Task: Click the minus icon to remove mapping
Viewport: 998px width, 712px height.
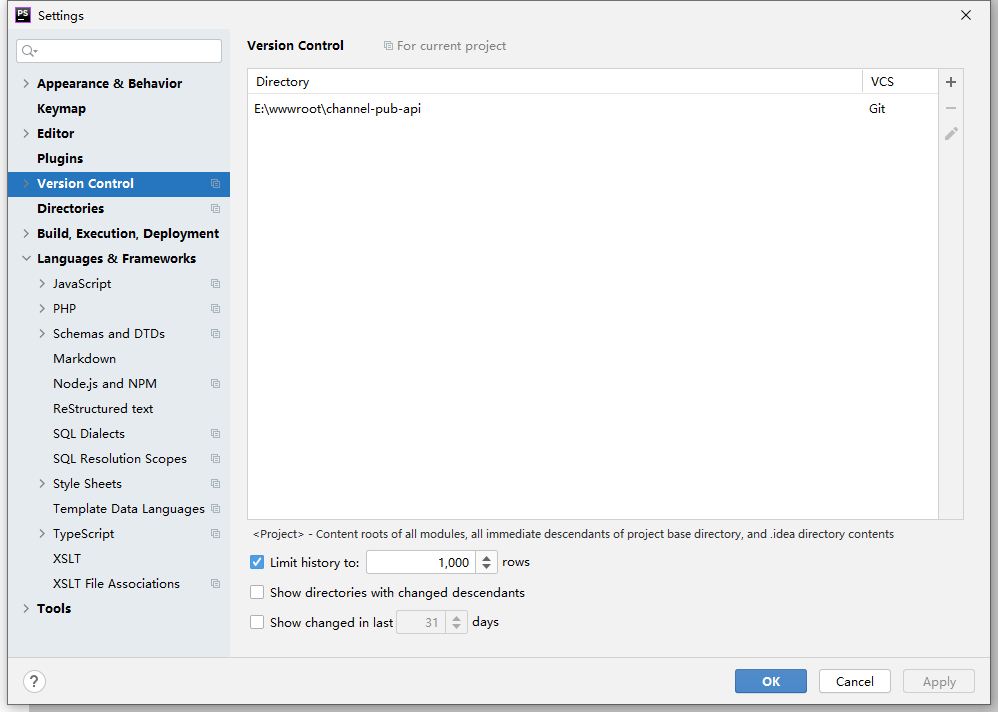Action: click(951, 108)
